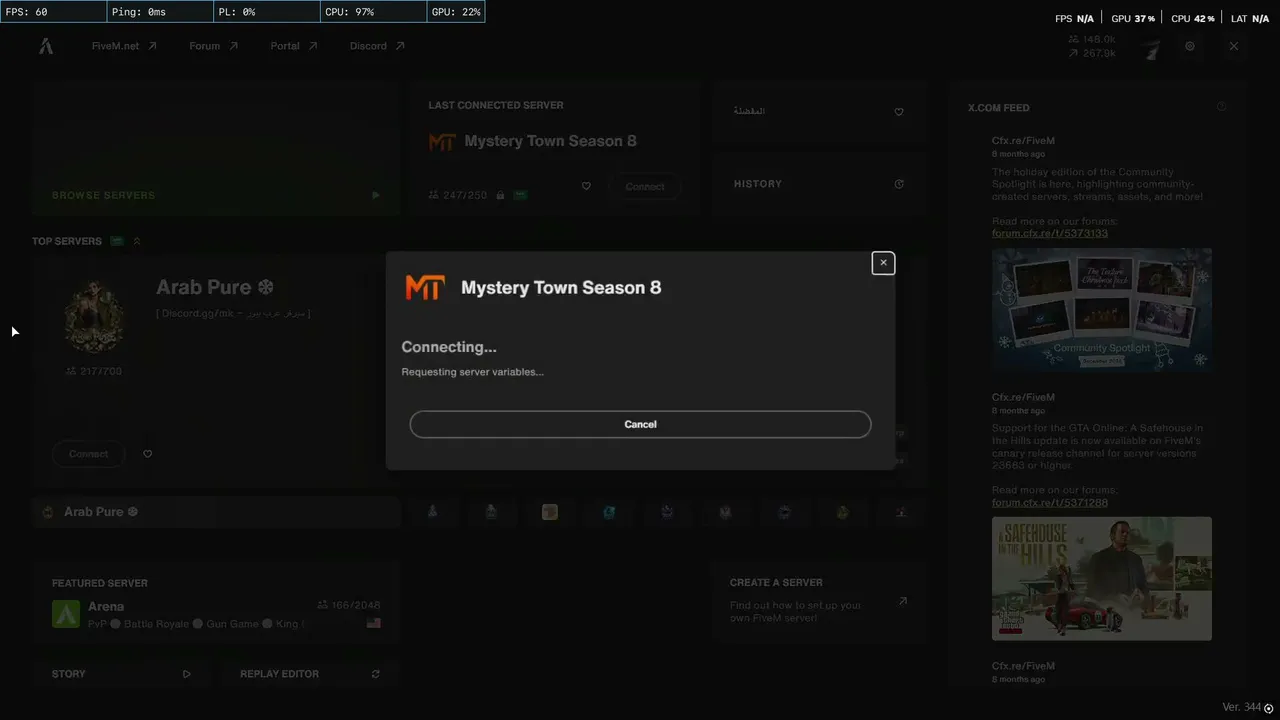Open the user profile avatar in the top bar
The width and height of the screenshot is (1280, 720).
[1152, 47]
